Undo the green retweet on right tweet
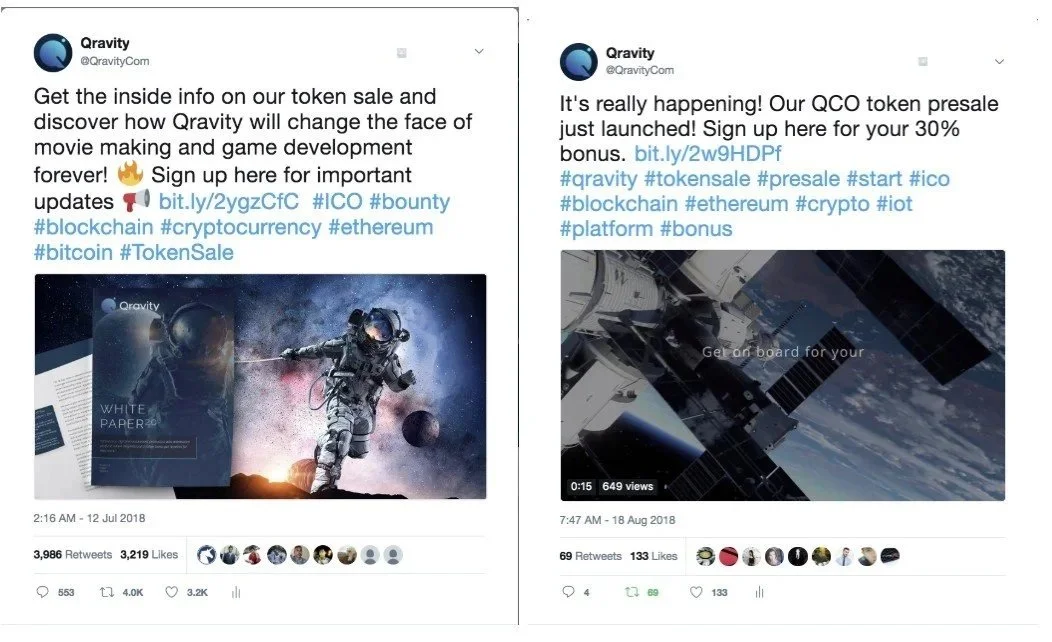This screenshot has height=642, width=1052. click(x=631, y=592)
